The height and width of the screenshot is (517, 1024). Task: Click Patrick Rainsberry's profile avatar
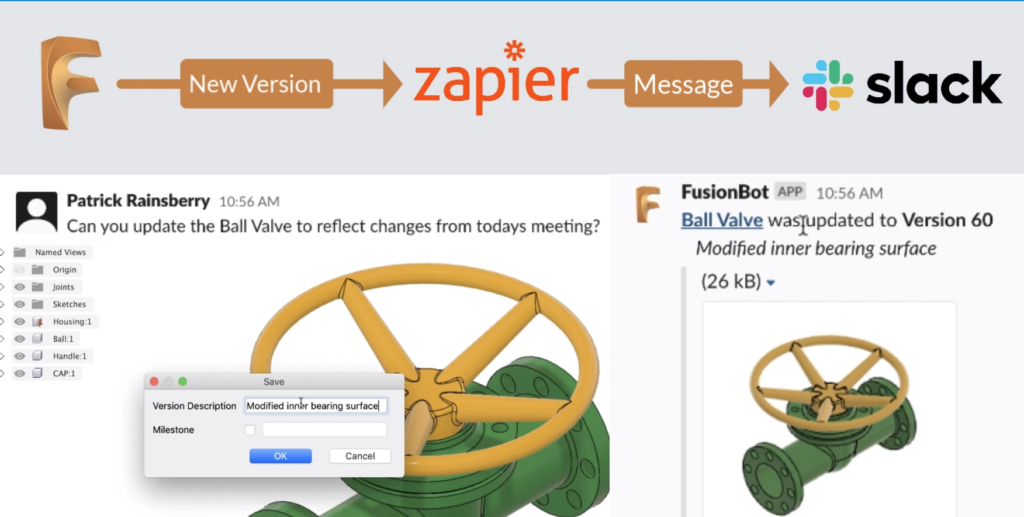tap(36, 212)
